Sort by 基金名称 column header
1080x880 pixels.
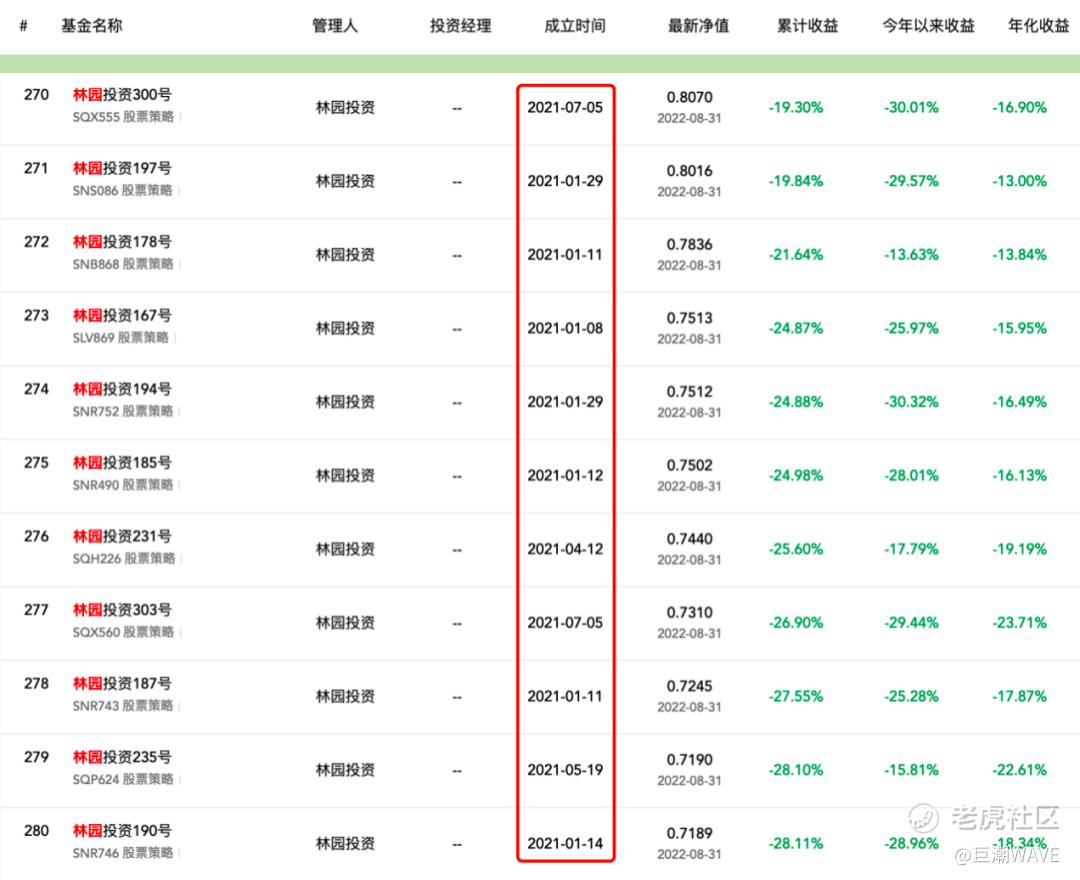pyautogui.click(x=92, y=26)
